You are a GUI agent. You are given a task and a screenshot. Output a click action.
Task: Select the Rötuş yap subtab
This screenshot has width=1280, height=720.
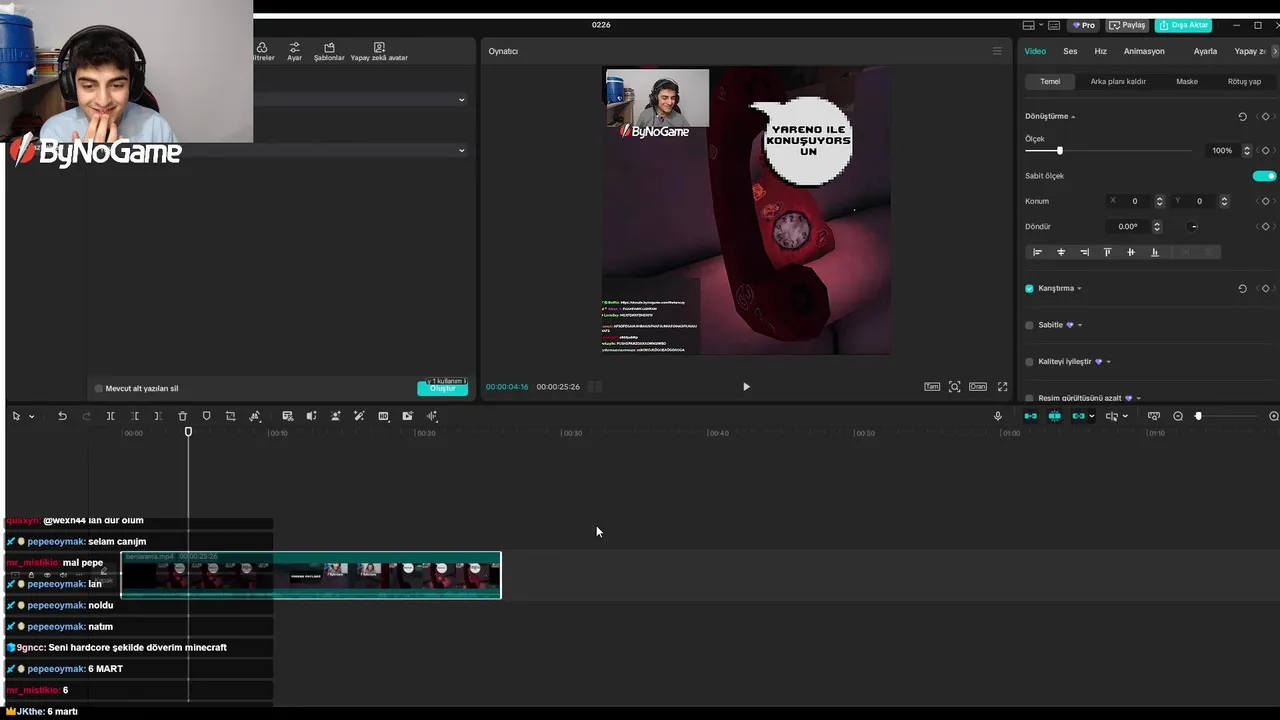(1244, 81)
